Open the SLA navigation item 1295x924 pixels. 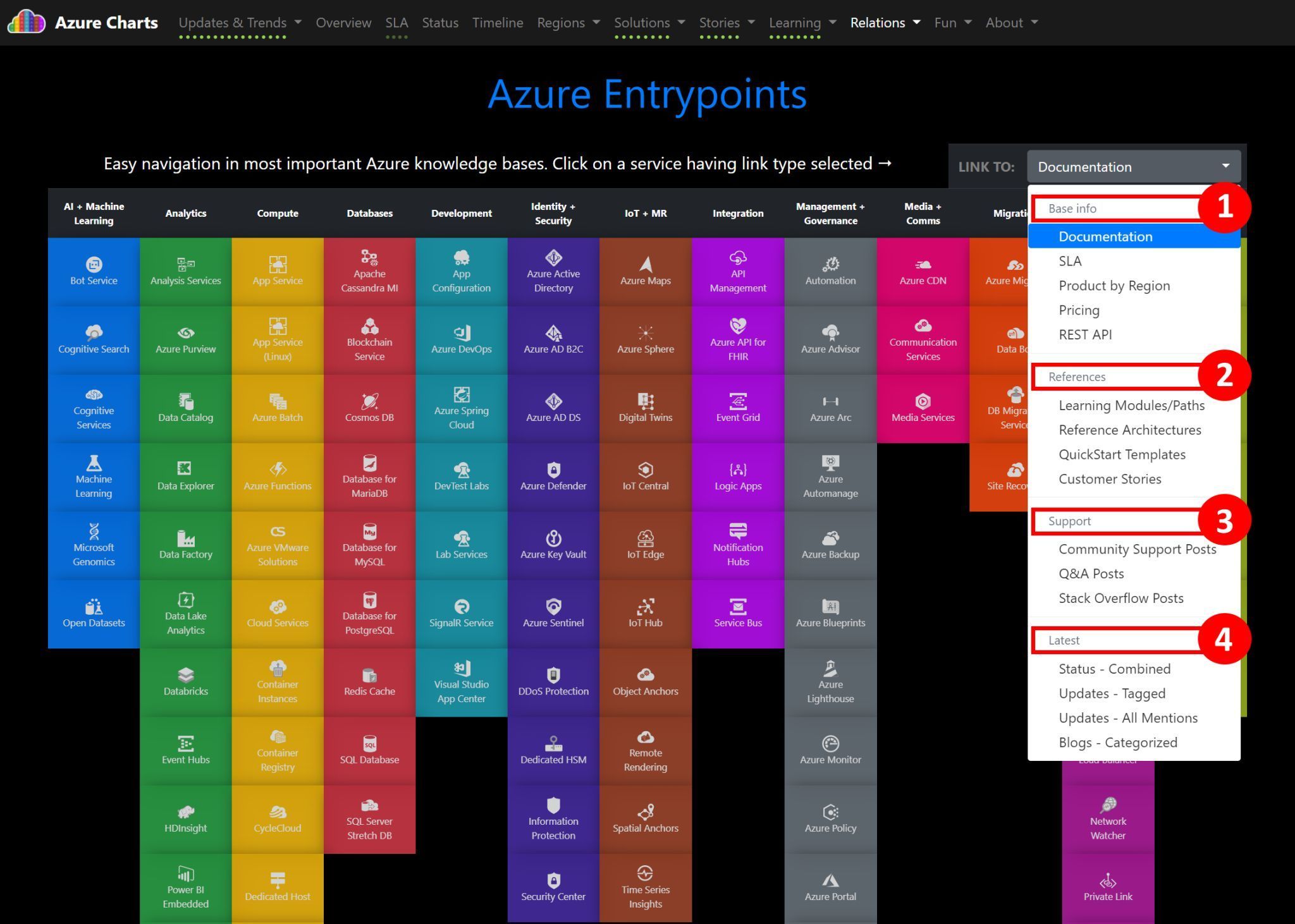click(396, 22)
